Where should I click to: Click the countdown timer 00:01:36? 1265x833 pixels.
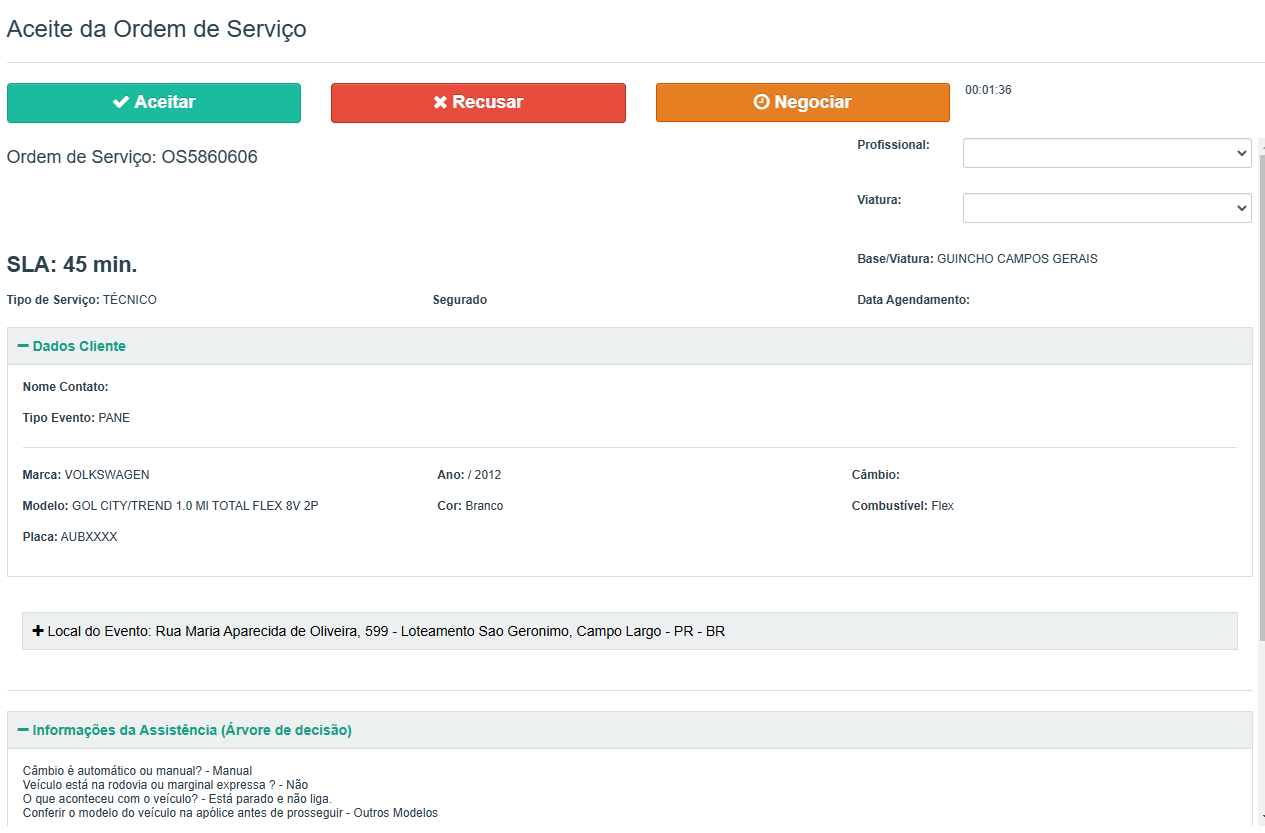click(x=988, y=90)
